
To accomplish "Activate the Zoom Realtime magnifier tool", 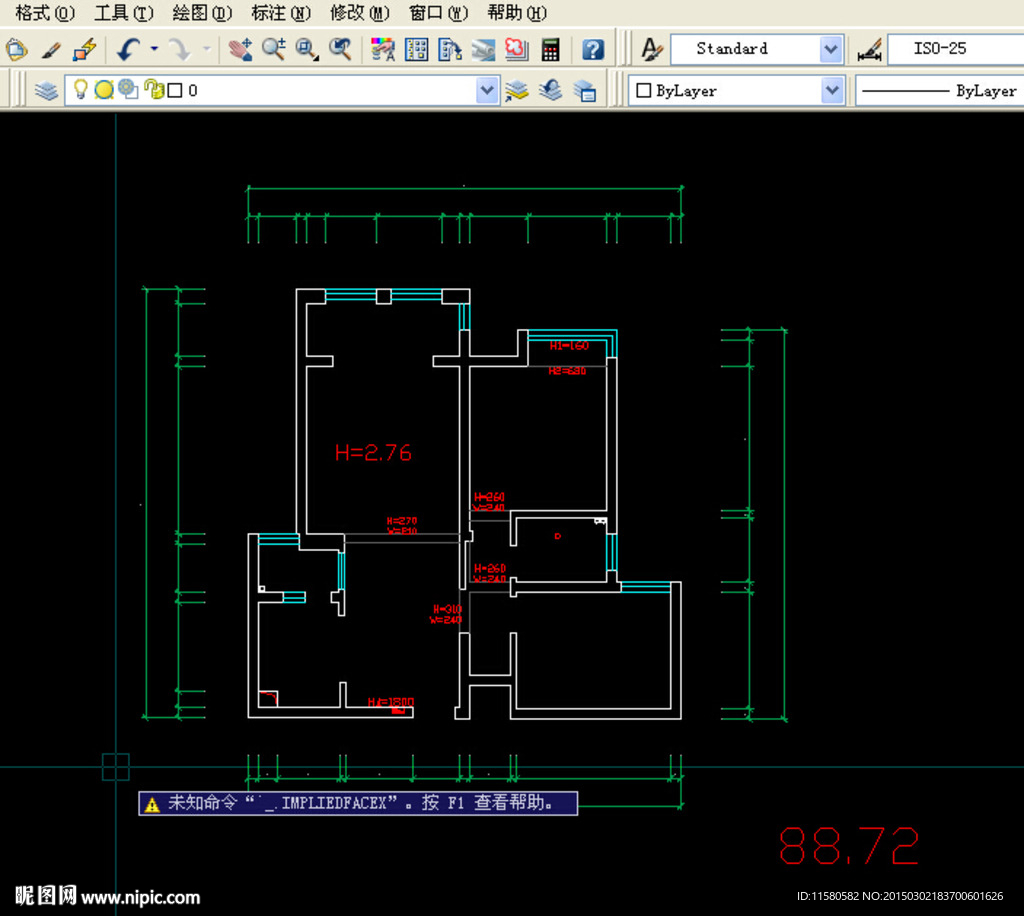I will click(x=273, y=49).
